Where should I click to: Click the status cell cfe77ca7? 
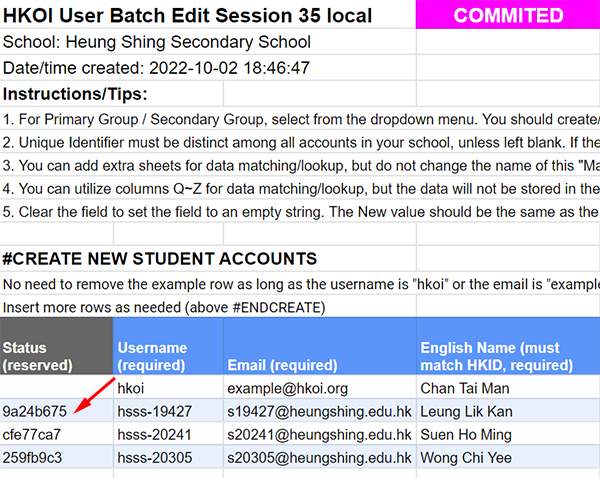pyautogui.click(x=56, y=434)
